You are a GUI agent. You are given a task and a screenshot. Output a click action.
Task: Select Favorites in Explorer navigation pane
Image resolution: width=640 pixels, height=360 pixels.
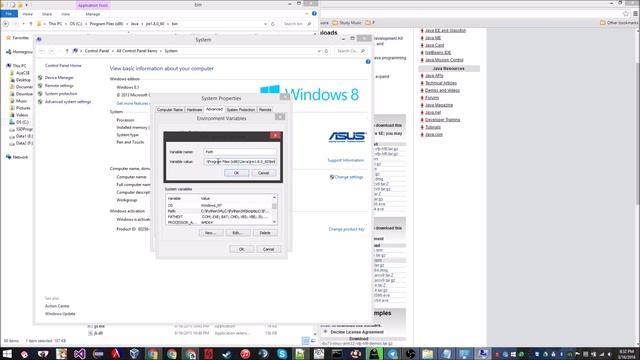20,38
